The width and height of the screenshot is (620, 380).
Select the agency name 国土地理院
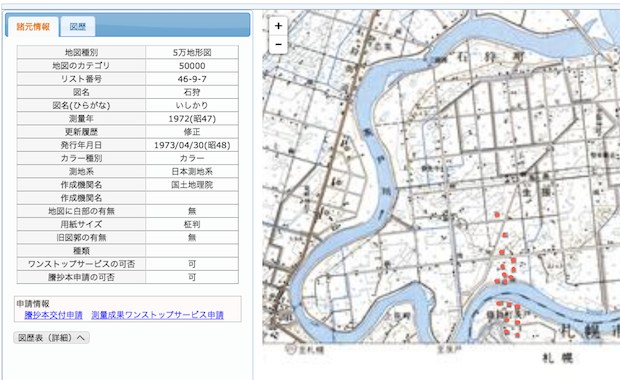(x=192, y=185)
